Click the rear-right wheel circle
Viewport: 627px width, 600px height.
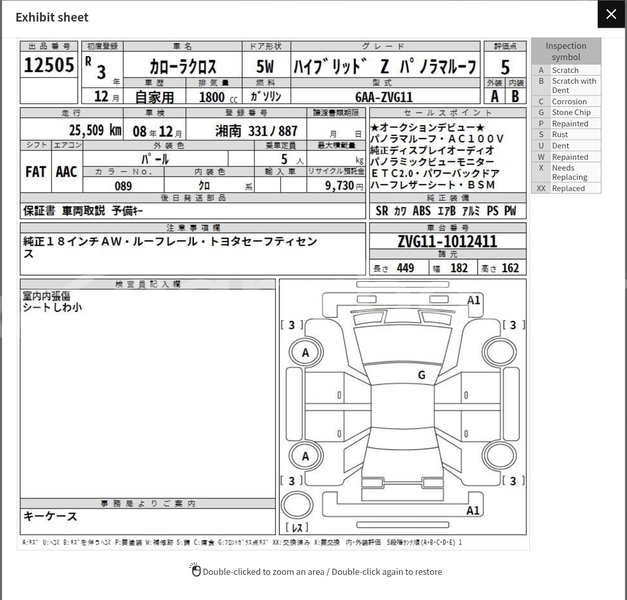(x=499, y=456)
